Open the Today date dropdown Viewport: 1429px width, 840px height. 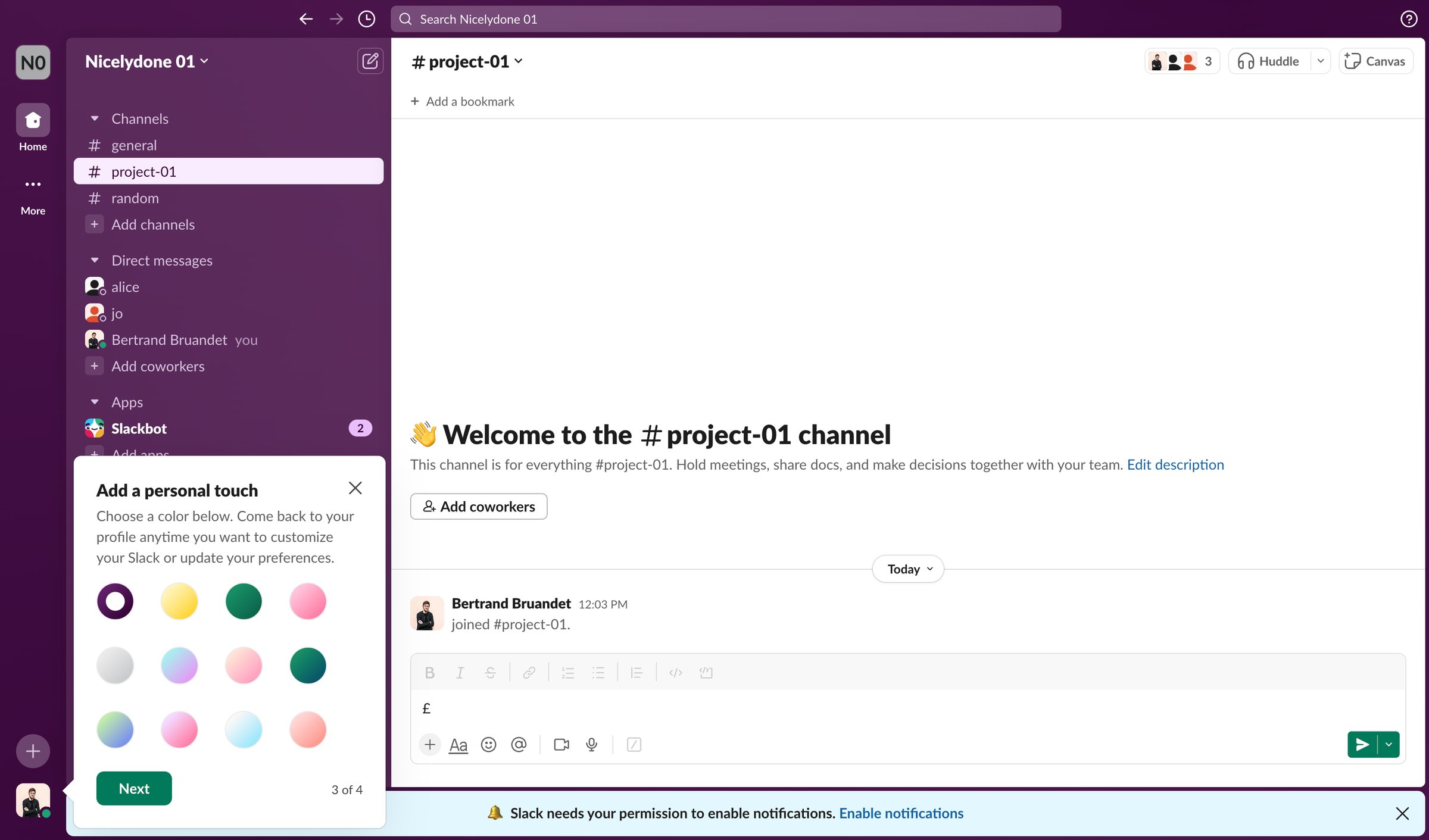(908, 569)
